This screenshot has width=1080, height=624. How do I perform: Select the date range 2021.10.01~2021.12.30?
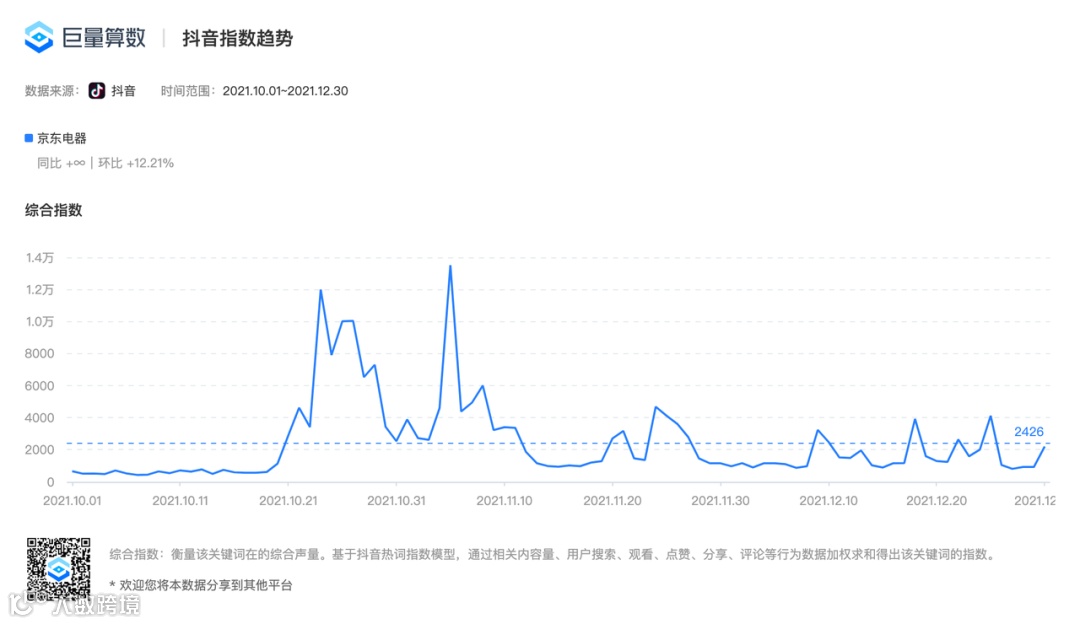click(x=285, y=91)
